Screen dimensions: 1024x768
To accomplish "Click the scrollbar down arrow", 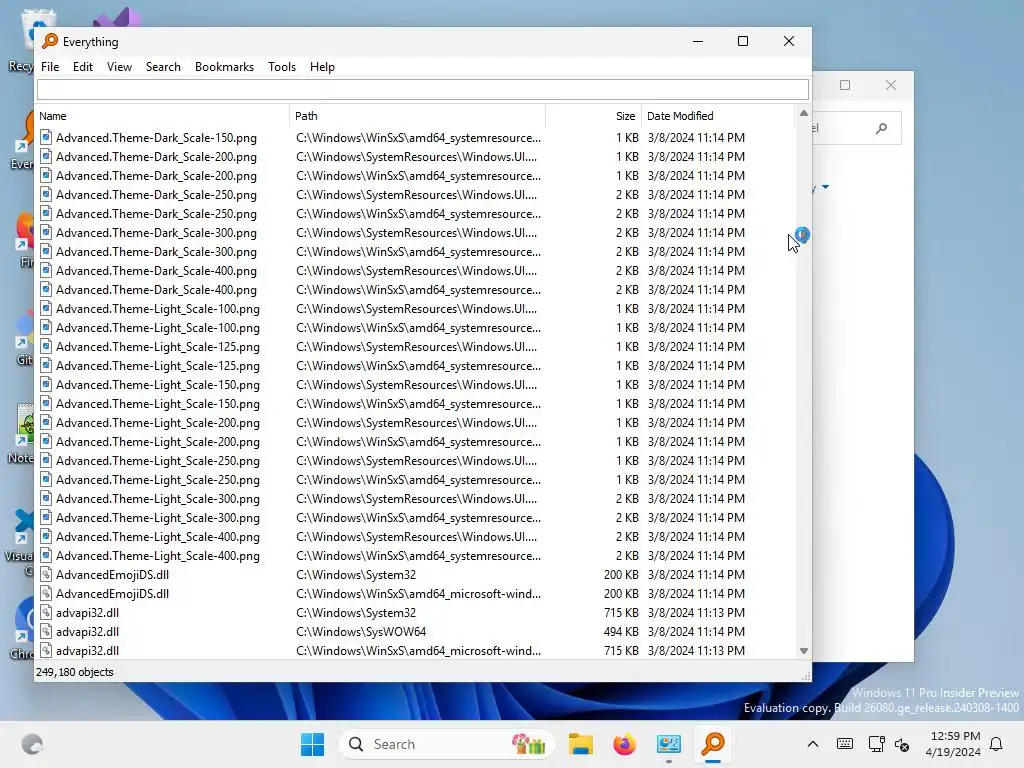I will pos(803,651).
